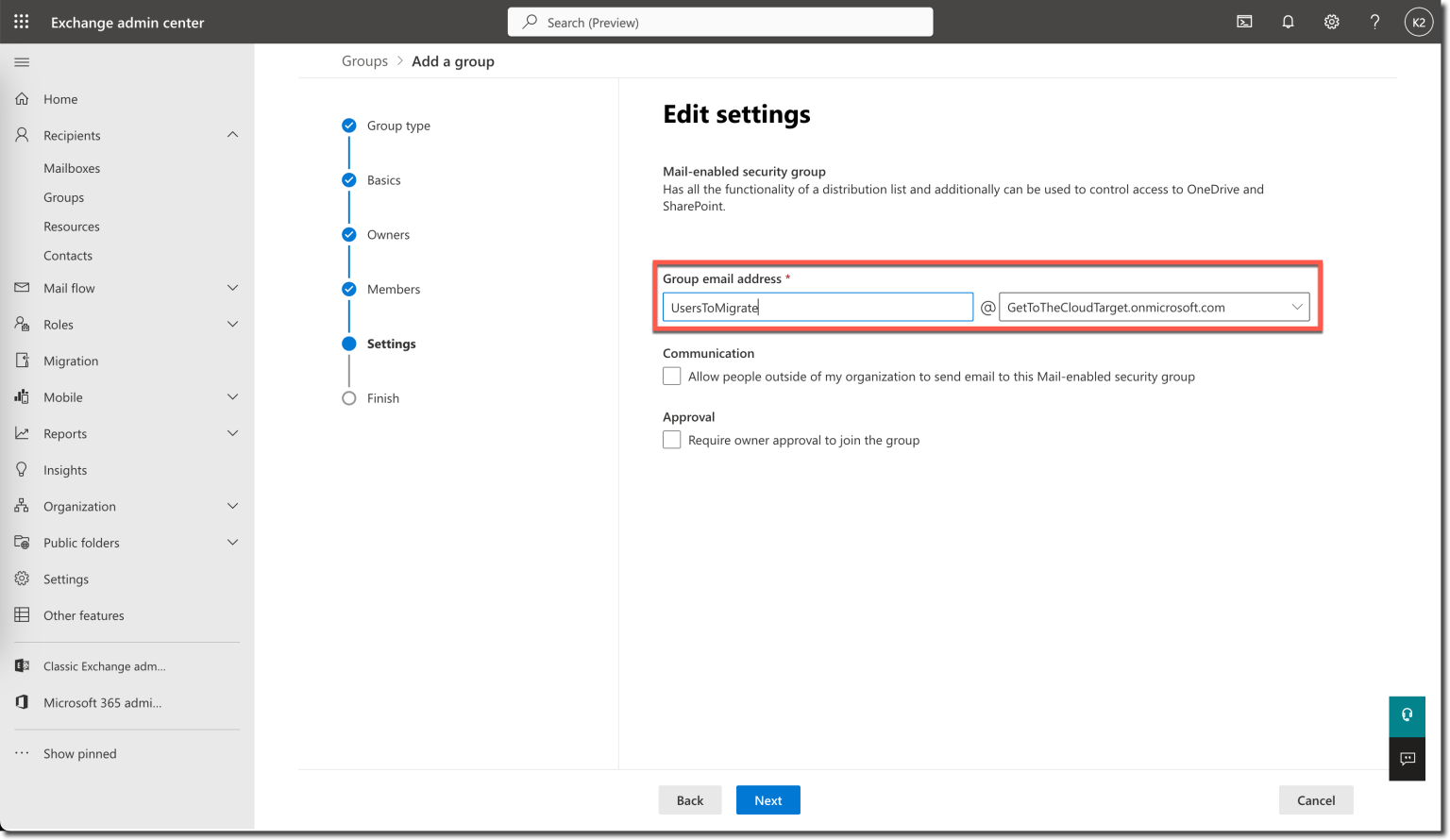1450x840 pixels.
Task: Select Migration in the sidebar
Action: click(71, 360)
